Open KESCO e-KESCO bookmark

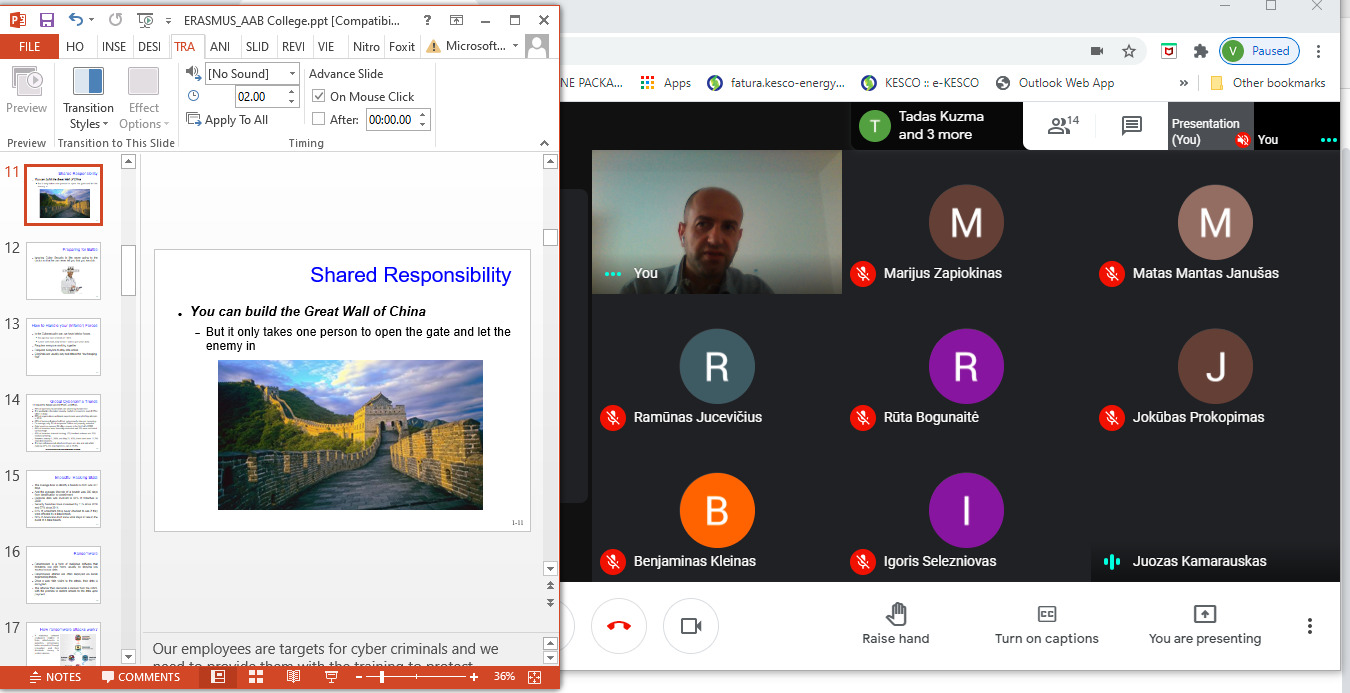tap(918, 83)
